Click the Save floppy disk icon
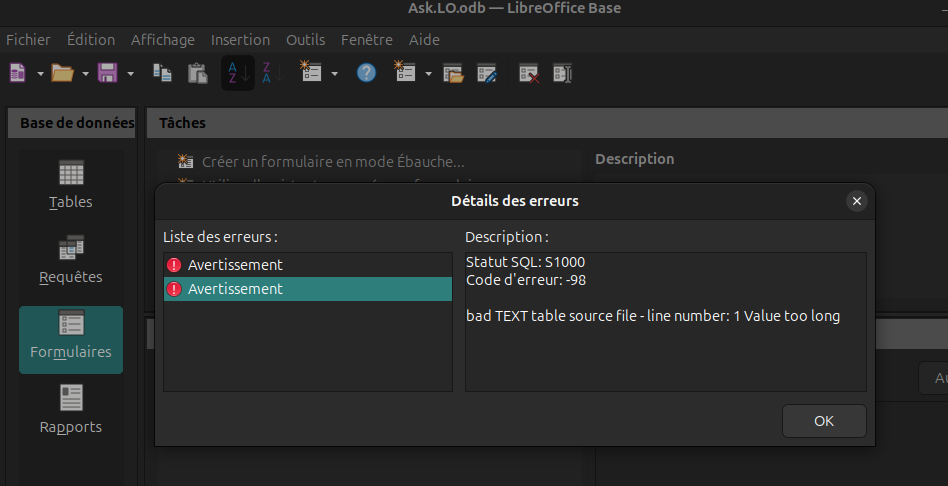This screenshot has height=486, width=948. pos(107,73)
